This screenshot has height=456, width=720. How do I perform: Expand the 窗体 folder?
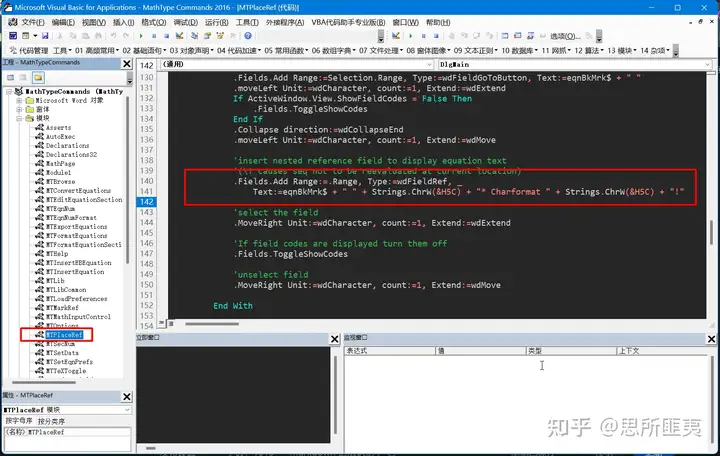(x=19, y=109)
